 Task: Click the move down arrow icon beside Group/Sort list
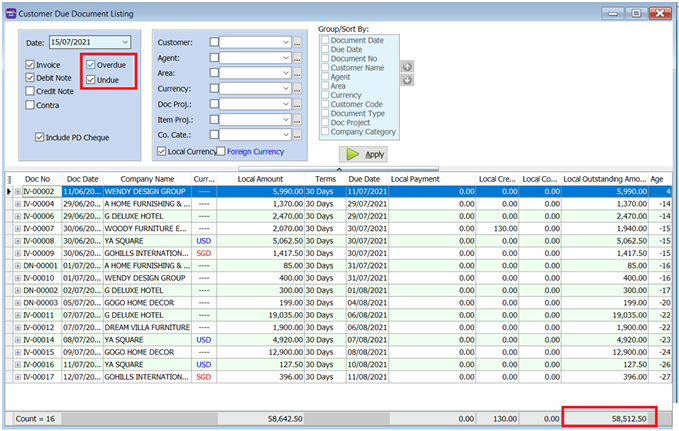(x=407, y=80)
